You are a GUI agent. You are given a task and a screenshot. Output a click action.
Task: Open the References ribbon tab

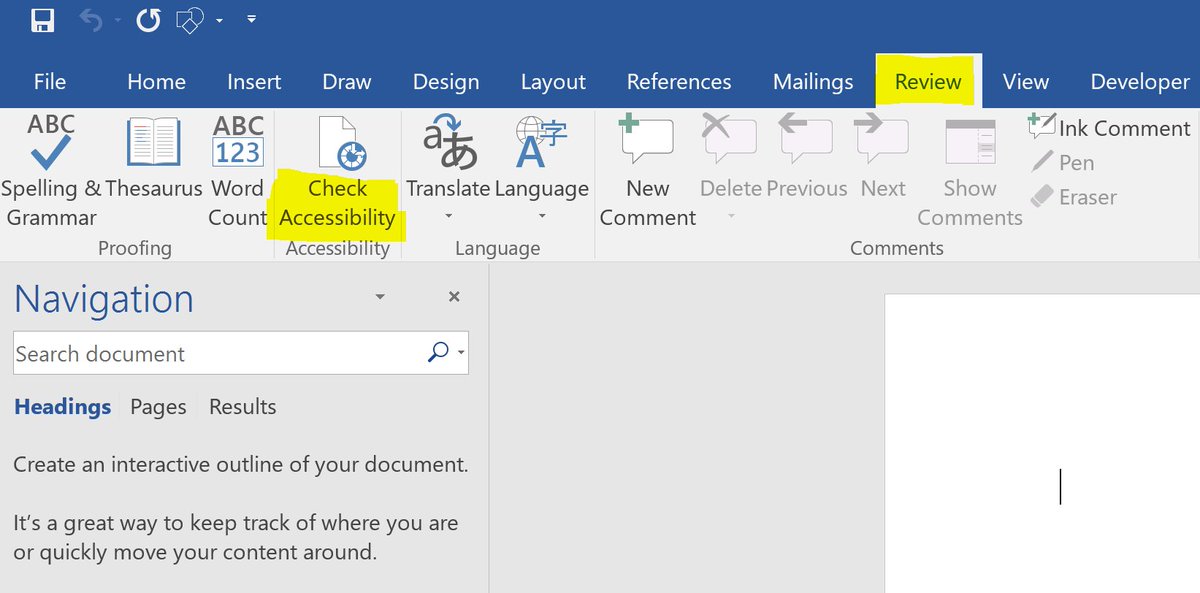click(x=679, y=82)
